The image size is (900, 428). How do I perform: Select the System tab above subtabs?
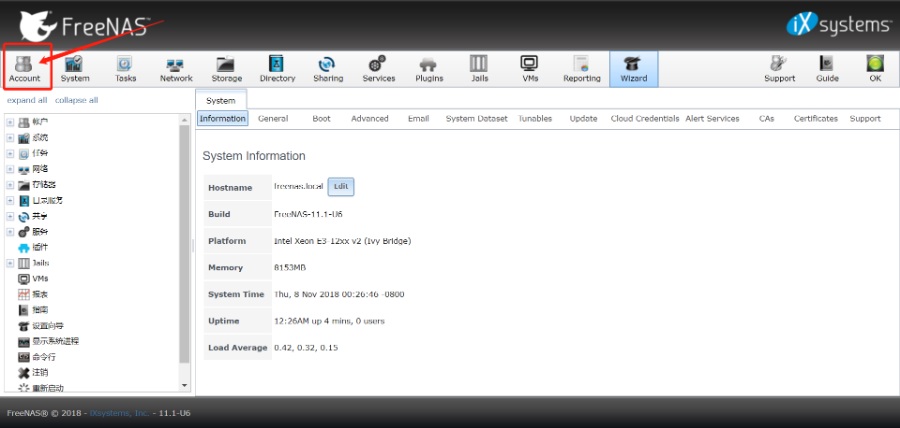point(221,100)
